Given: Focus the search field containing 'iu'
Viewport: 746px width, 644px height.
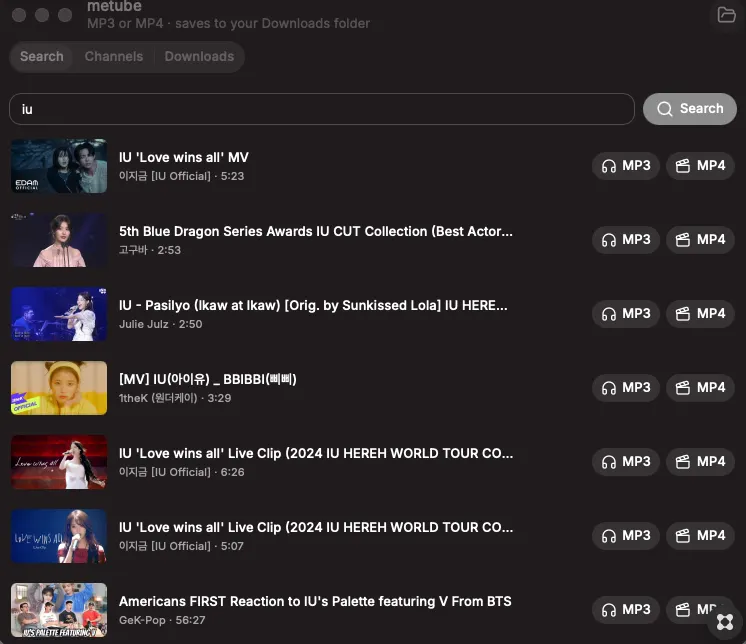Looking at the screenshot, I should pyautogui.click(x=322, y=109).
